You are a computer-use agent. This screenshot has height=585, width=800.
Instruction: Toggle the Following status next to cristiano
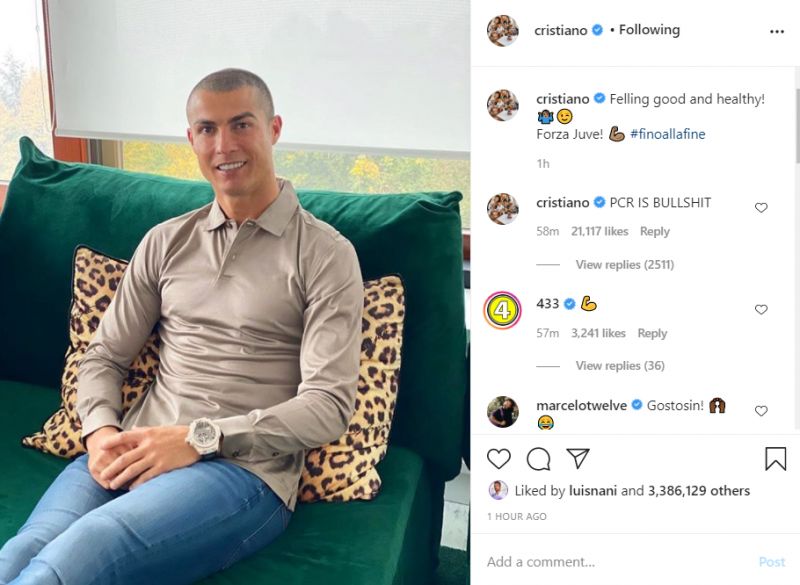tap(649, 30)
